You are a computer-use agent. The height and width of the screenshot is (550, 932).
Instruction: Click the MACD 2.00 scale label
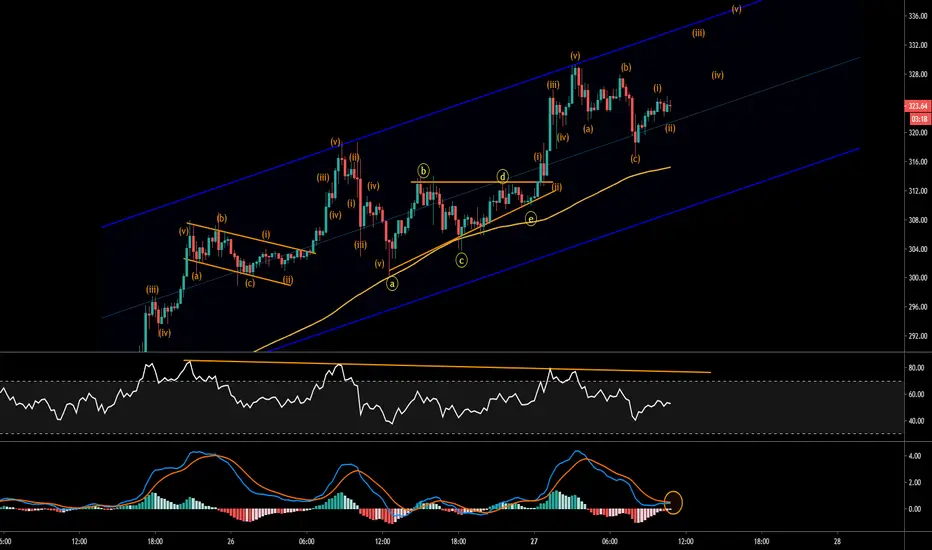(x=915, y=482)
